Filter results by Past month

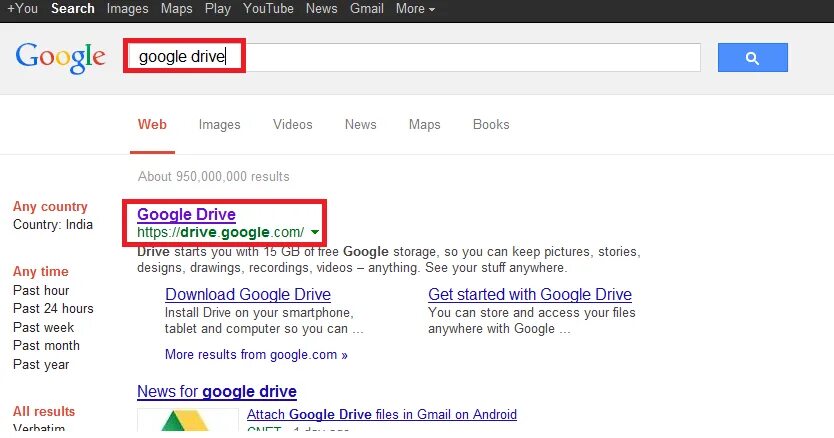pyautogui.click(x=46, y=345)
